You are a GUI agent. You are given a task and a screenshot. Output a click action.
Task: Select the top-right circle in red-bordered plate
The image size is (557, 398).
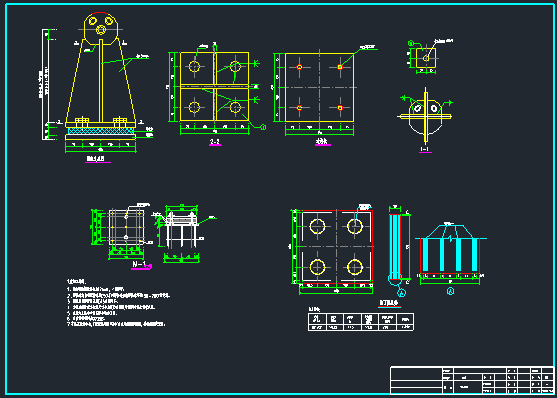[x=355, y=226]
